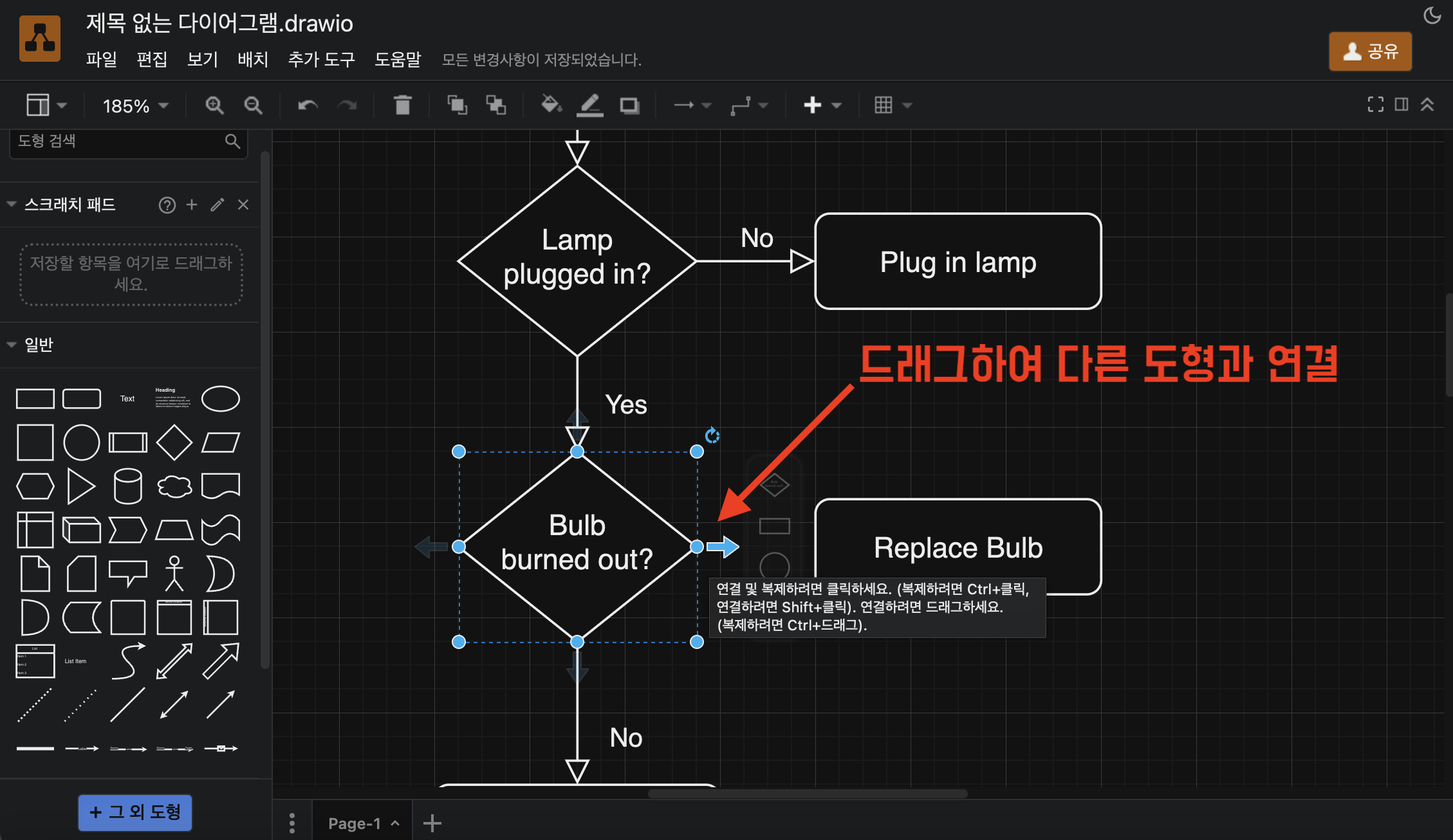Zoom in with magnifier plus icon
This screenshot has width=1453, height=840.
click(214, 105)
